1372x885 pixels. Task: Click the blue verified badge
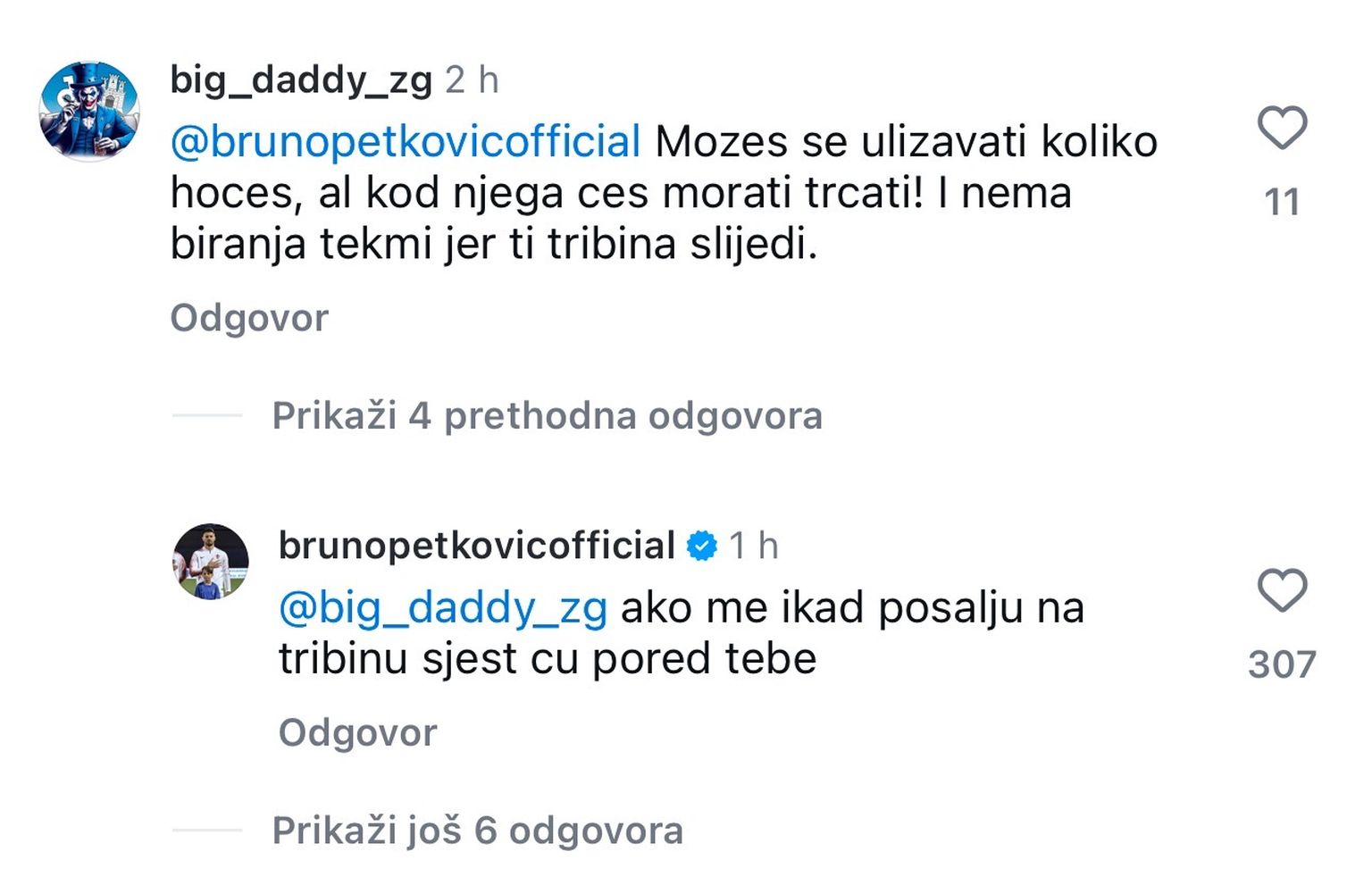click(x=702, y=546)
